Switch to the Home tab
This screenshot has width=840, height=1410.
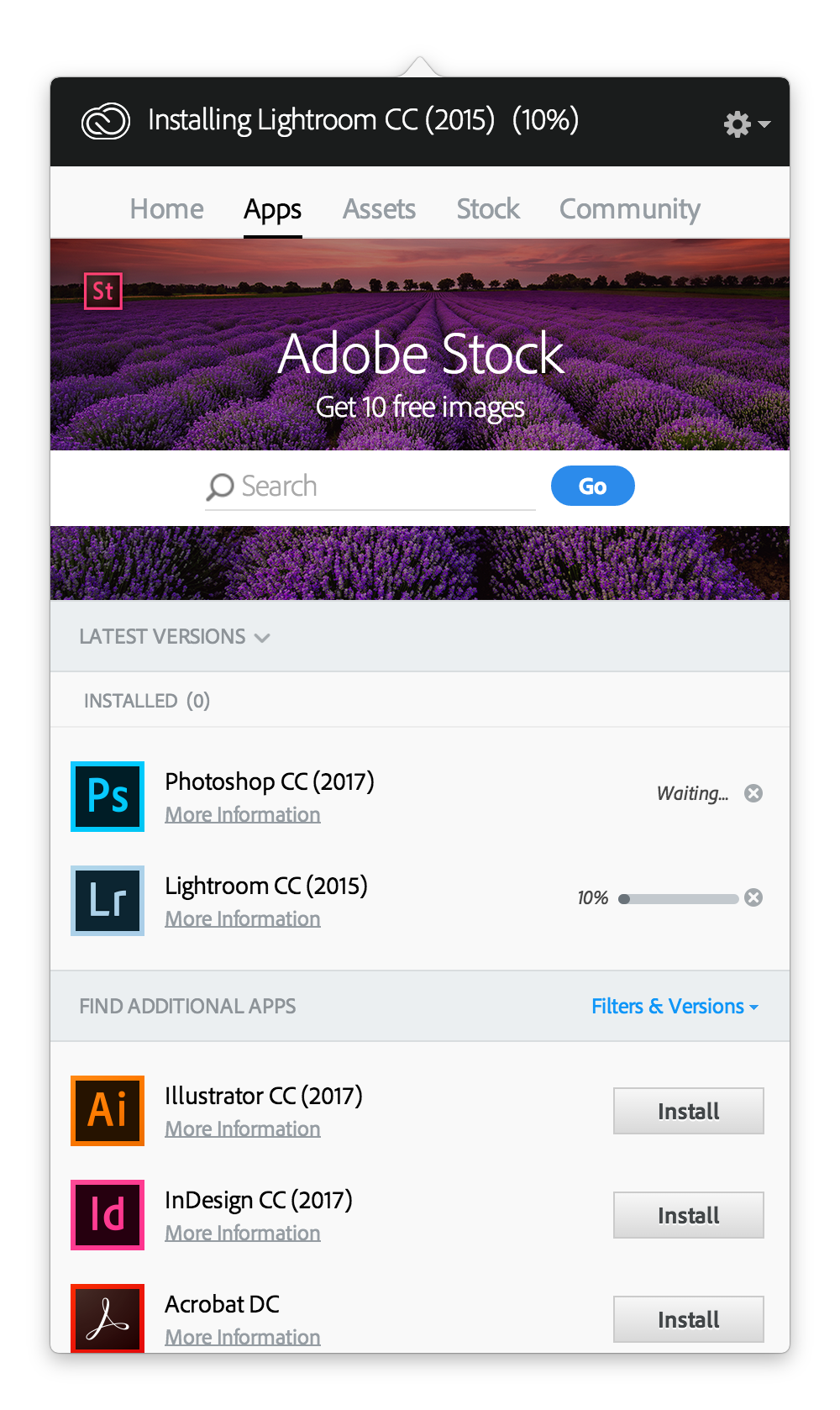(x=166, y=209)
